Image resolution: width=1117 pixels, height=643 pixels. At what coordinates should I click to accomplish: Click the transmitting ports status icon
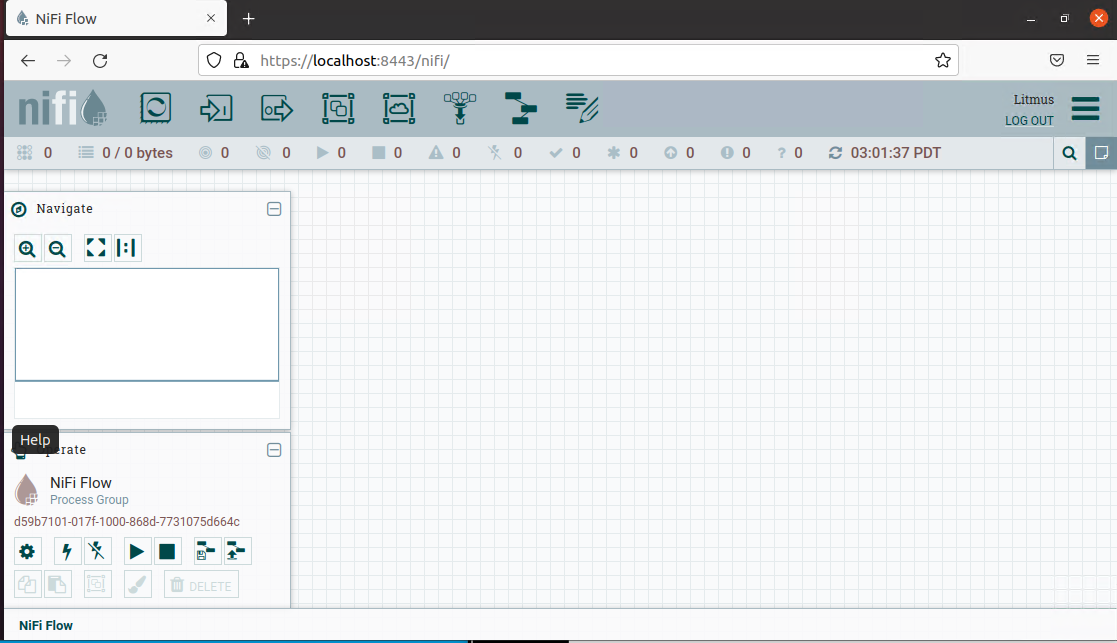click(x=205, y=153)
